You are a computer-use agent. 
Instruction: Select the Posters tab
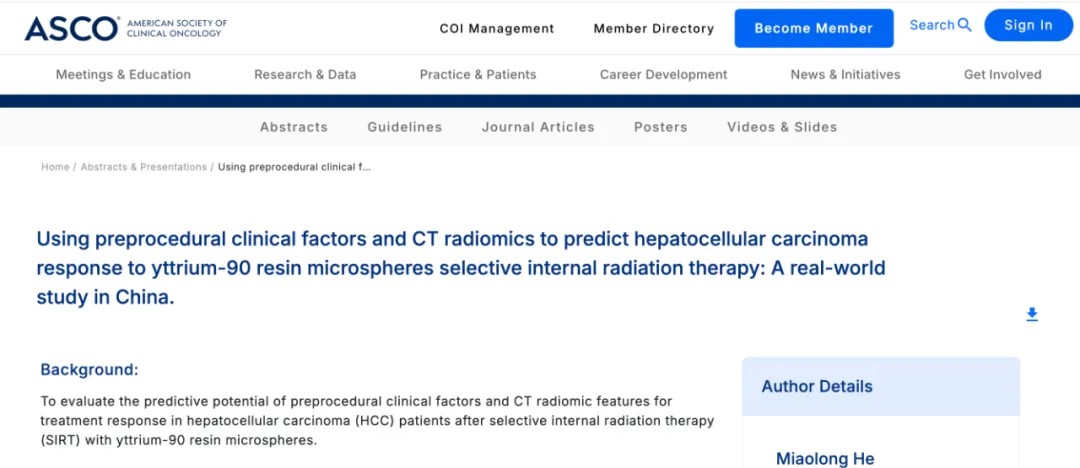661,127
